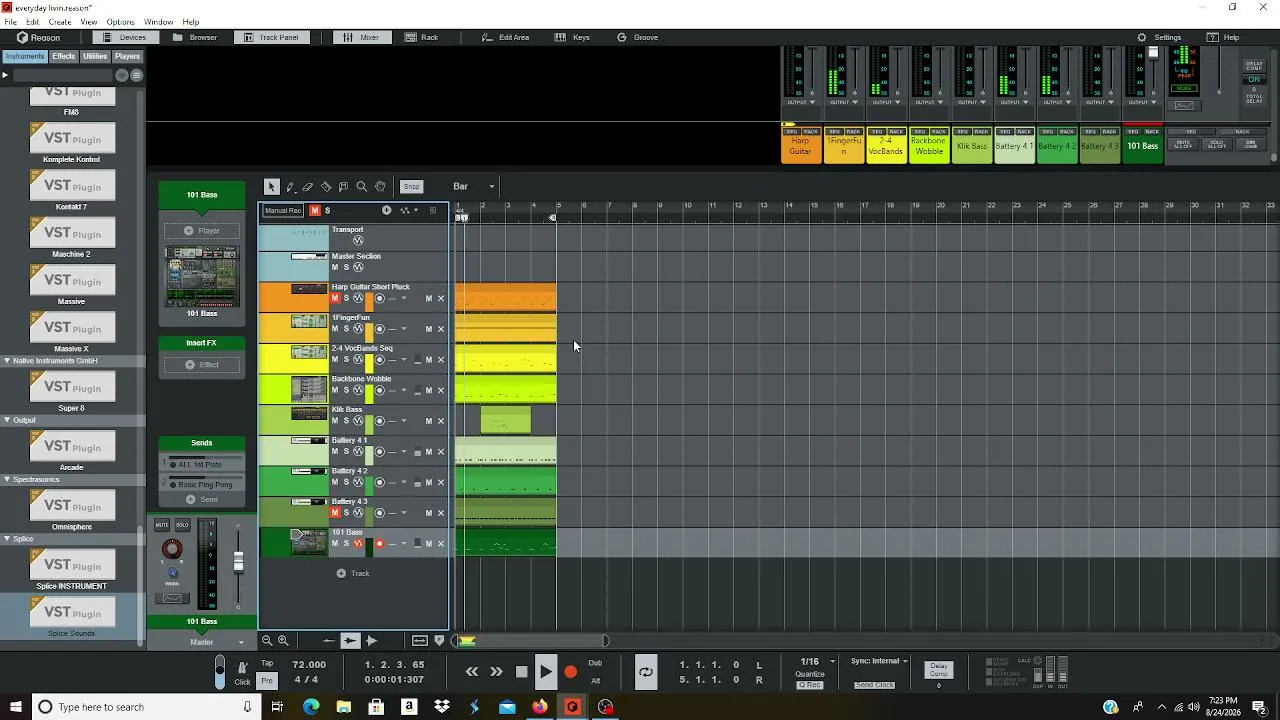The width and height of the screenshot is (1280, 720).
Task: Open Kontakt 7 VST plugin
Action: pyautogui.click(x=72, y=186)
